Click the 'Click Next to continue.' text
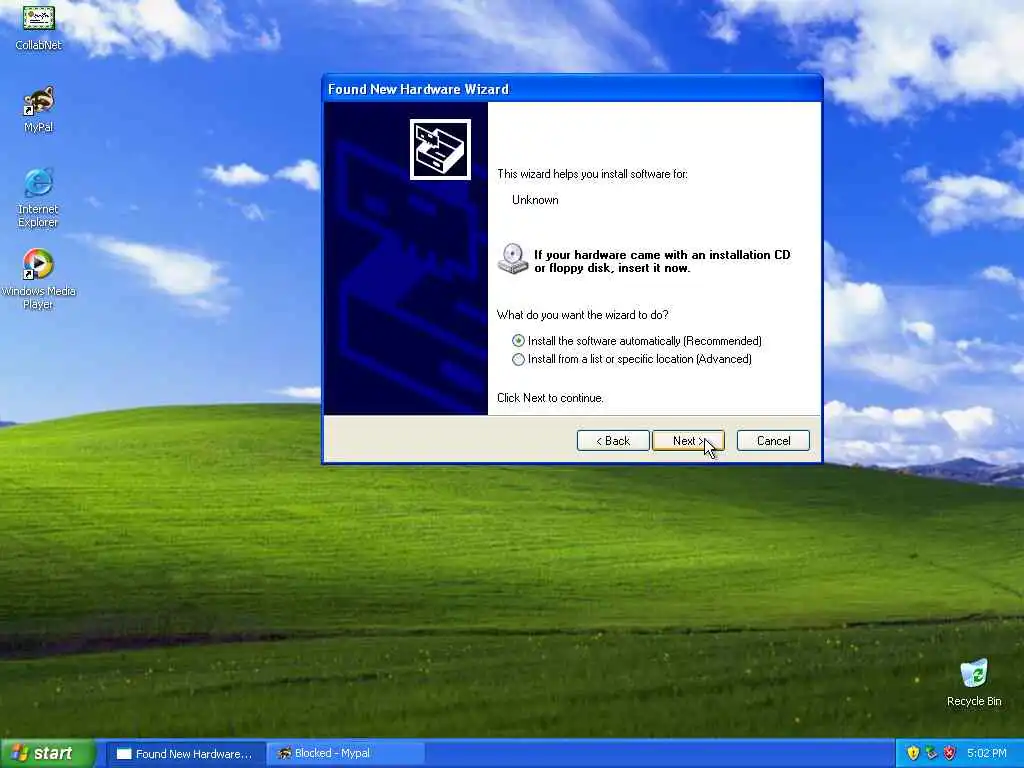Screen dimensions: 1024x768 click(x=550, y=398)
